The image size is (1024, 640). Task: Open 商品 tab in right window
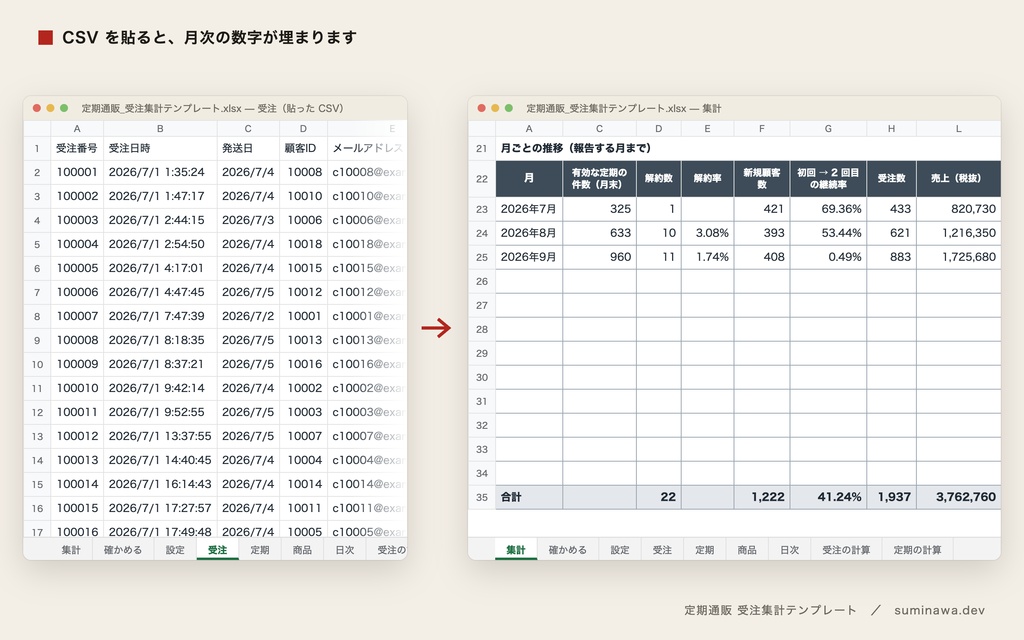coord(747,550)
